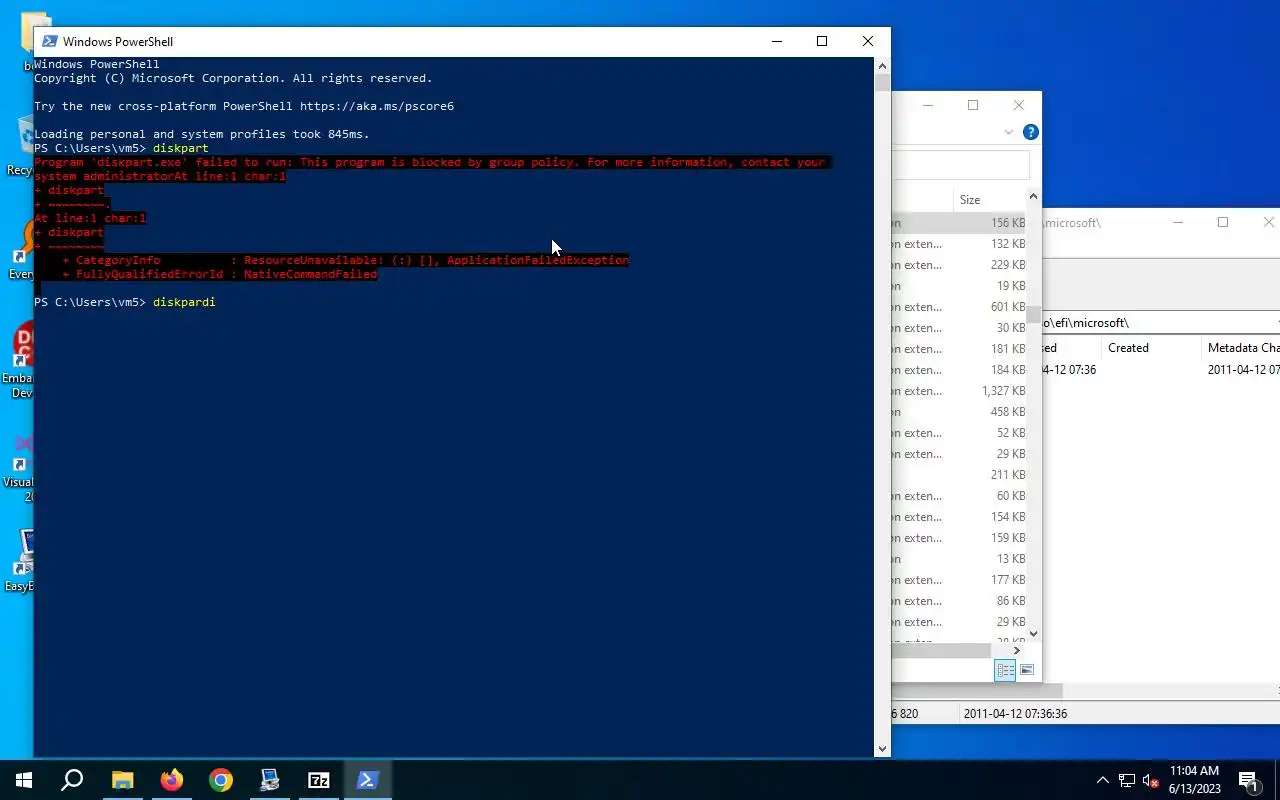Maximize the PowerShell window
This screenshot has height=800, width=1280.
coord(822,41)
